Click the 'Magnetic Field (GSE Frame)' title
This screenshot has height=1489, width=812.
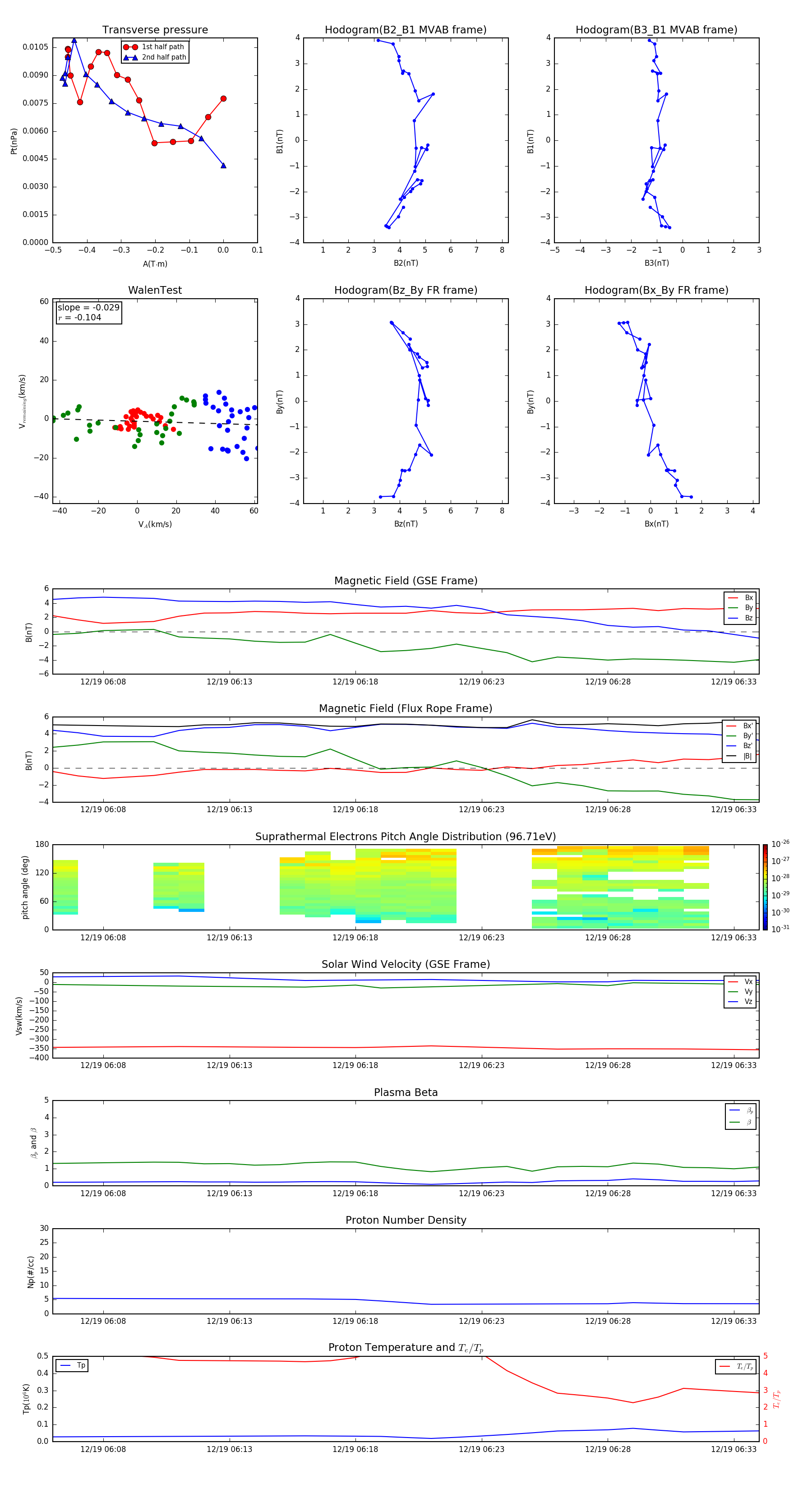[406, 581]
